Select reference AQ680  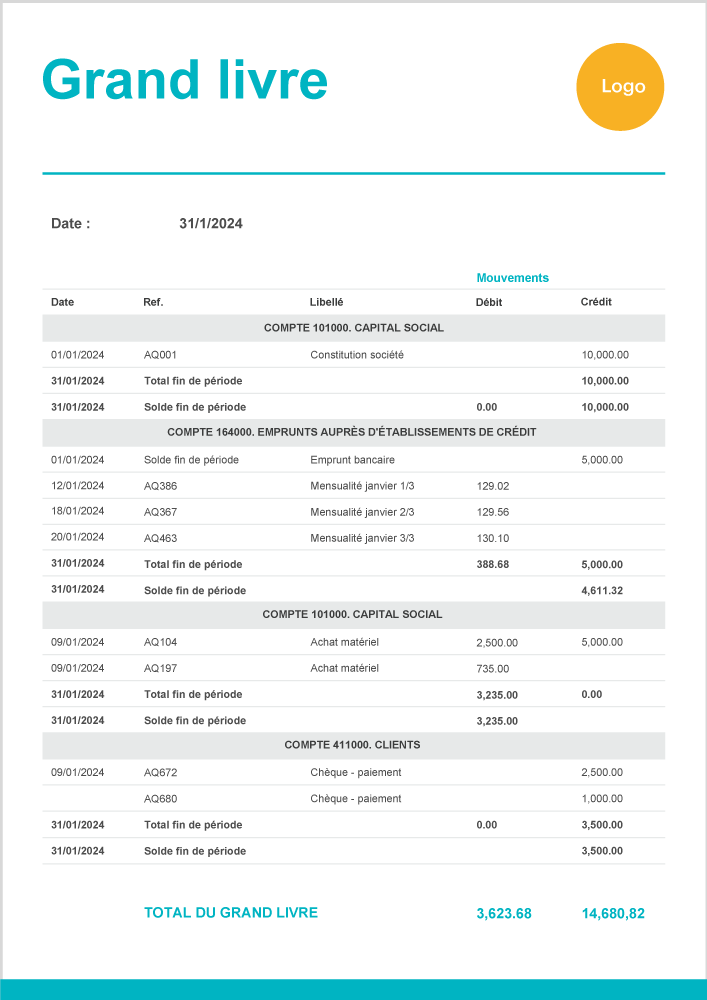(x=160, y=799)
